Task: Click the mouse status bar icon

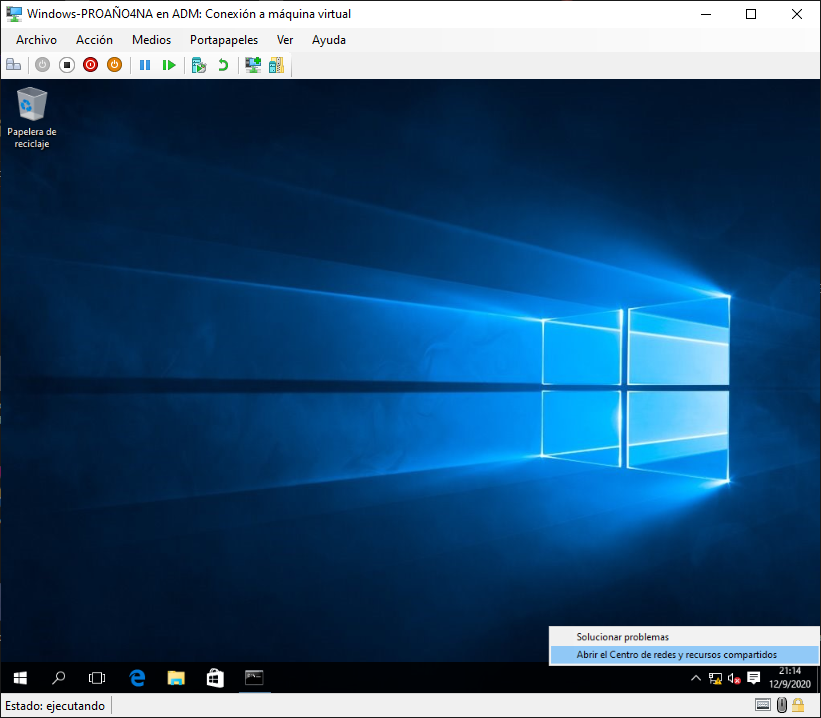Action: [x=782, y=705]
